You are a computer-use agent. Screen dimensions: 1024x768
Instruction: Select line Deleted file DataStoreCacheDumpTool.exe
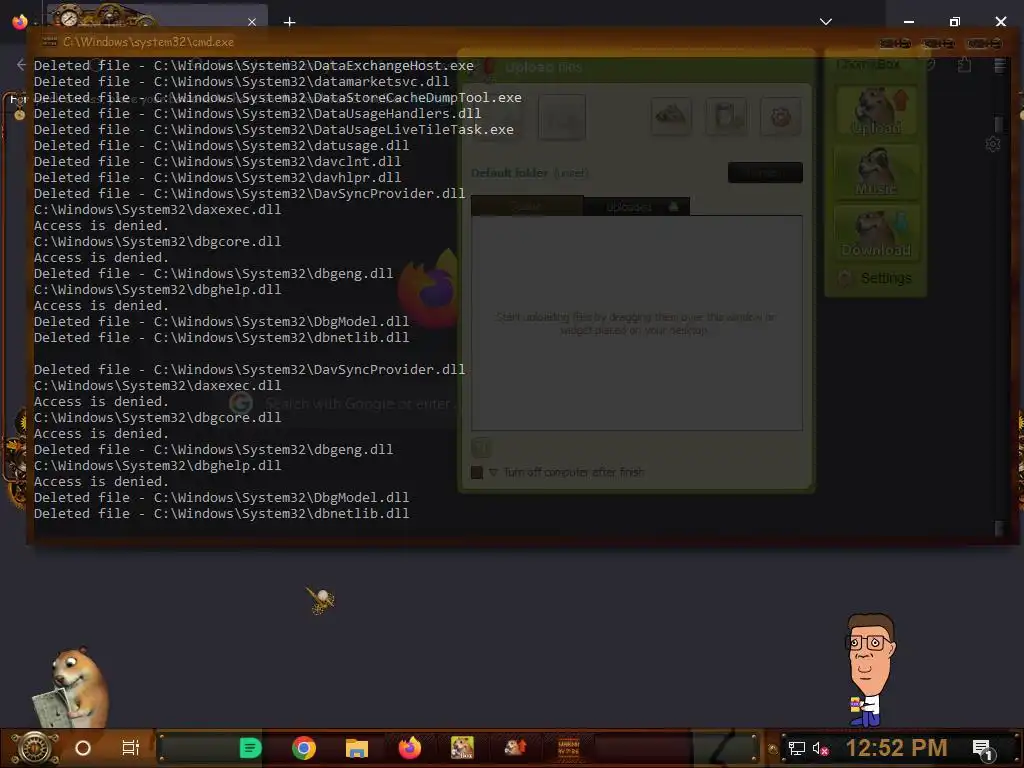pyautogui.click(x=278, y=97)
